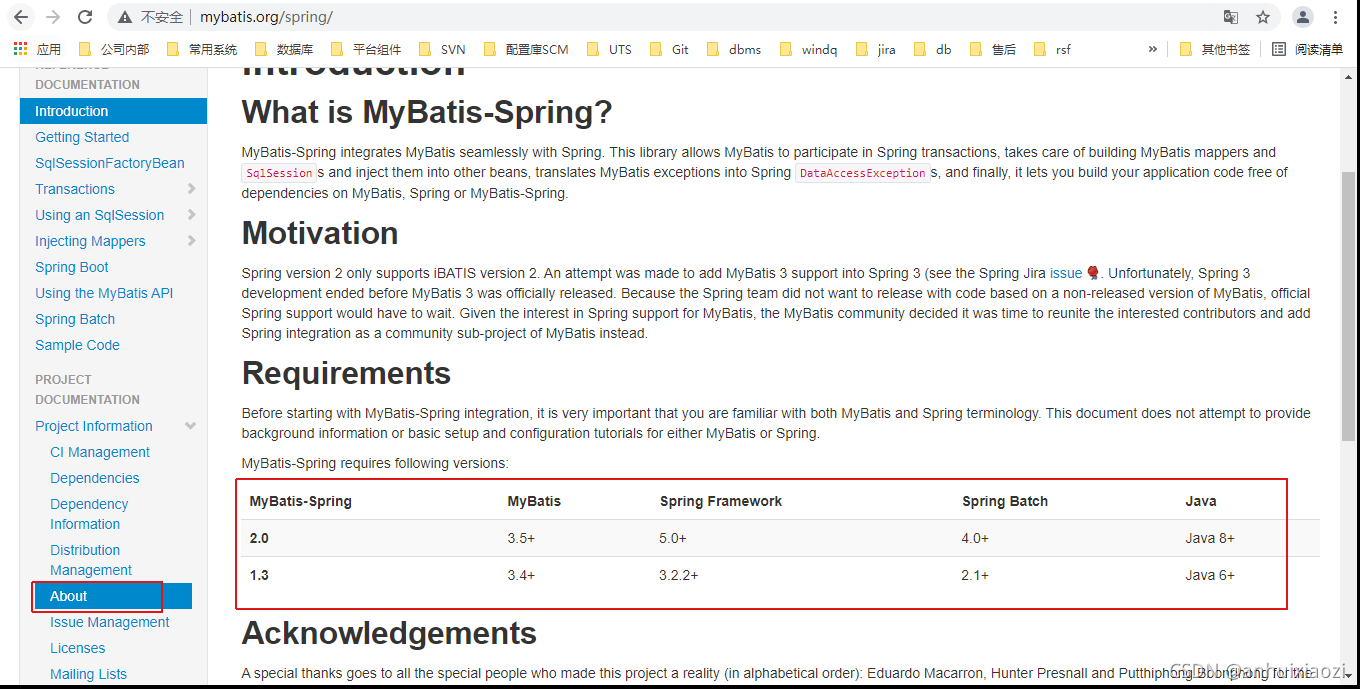Image resolution: width=1360 pixels, height=689 pixels.
Task: Open the Dependencies link
Action: (95, 478)
